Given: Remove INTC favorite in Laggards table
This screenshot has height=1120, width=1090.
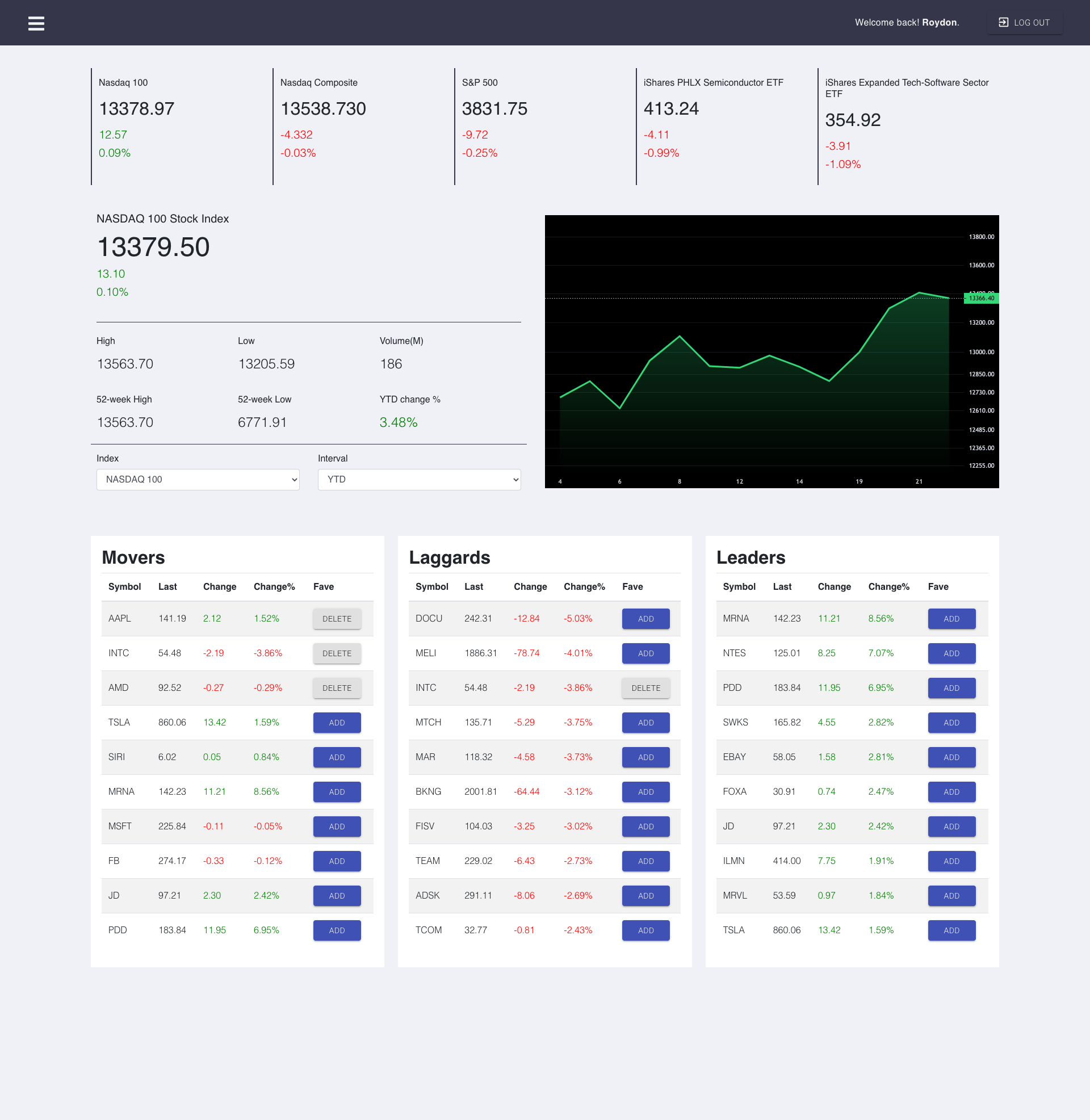Looking at the screenshot, I should pyautogui.click(x=645, y=688).
